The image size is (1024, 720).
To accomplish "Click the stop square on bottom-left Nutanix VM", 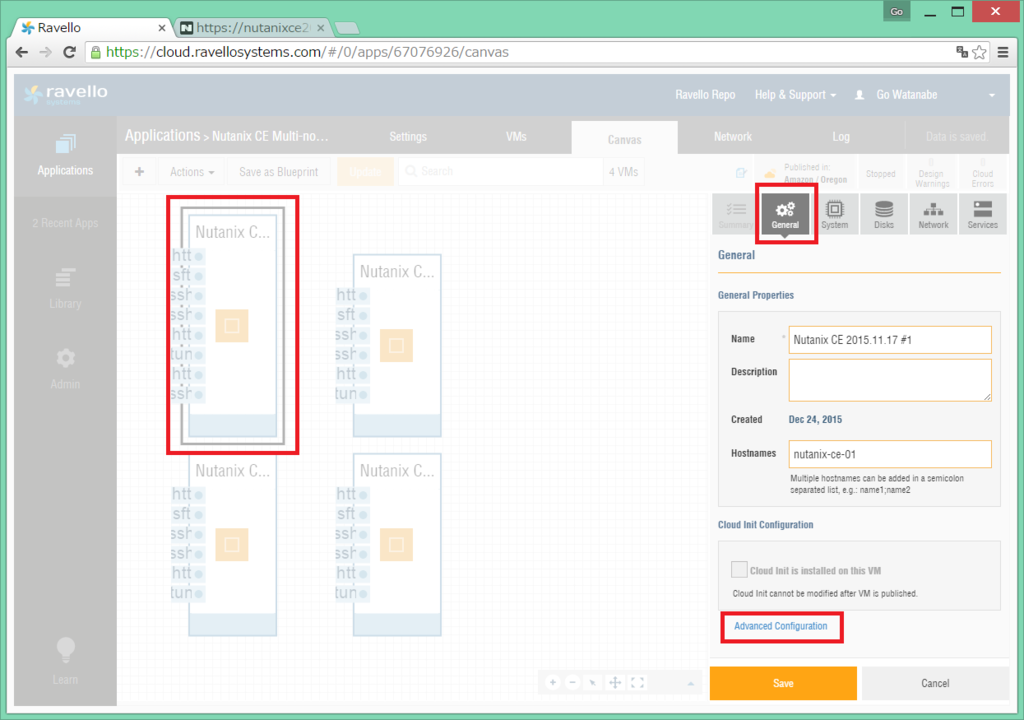I will point(232,544).
